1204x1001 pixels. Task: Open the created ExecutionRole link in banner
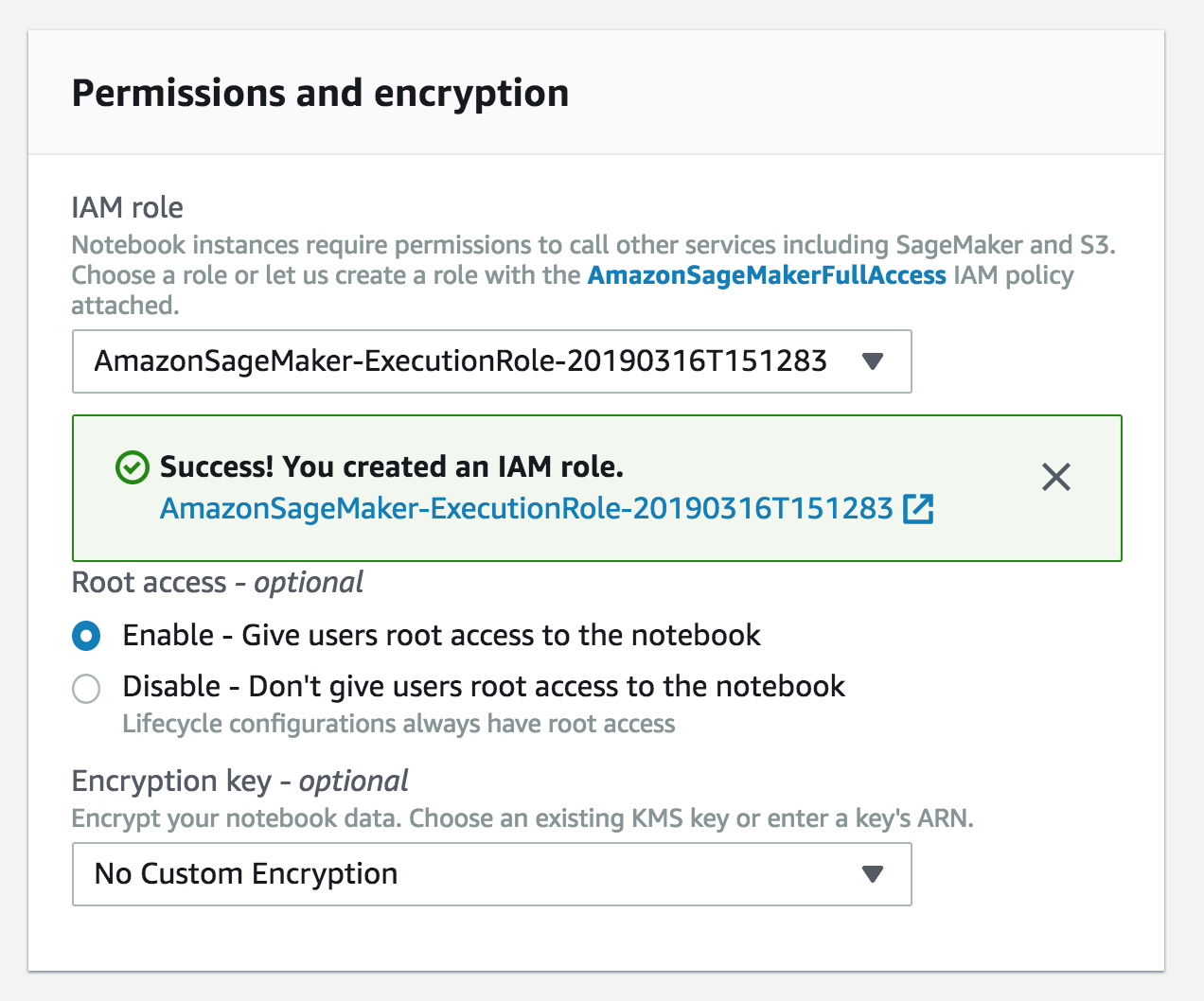point(526,509)
